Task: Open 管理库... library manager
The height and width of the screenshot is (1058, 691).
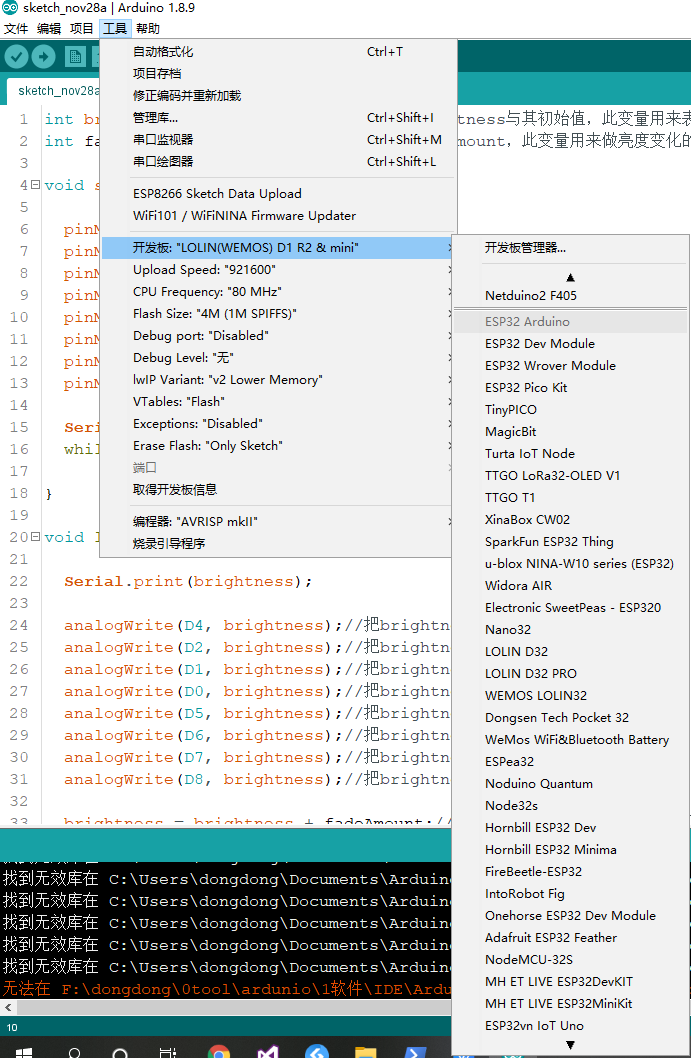Action: 278,118
